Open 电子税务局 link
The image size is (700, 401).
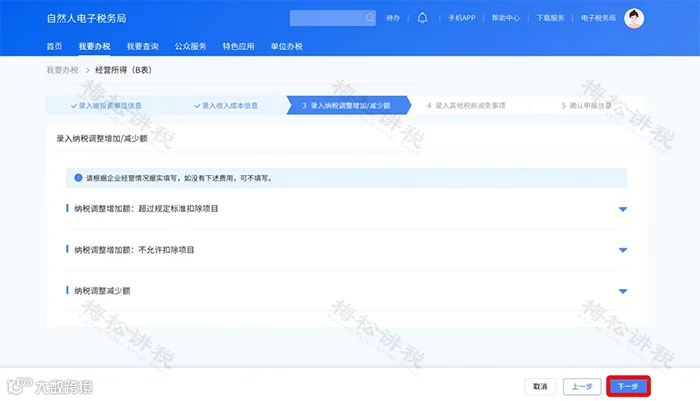point(598,18)
